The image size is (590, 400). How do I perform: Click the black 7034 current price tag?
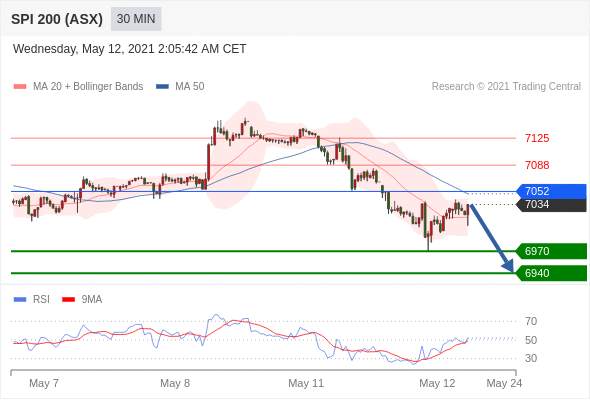pyautogui.click(x=551, y=205)
